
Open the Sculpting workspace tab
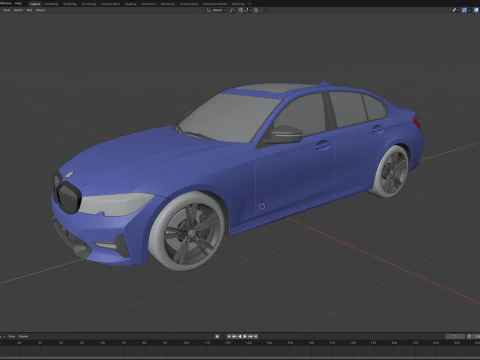tap(70, 4)
